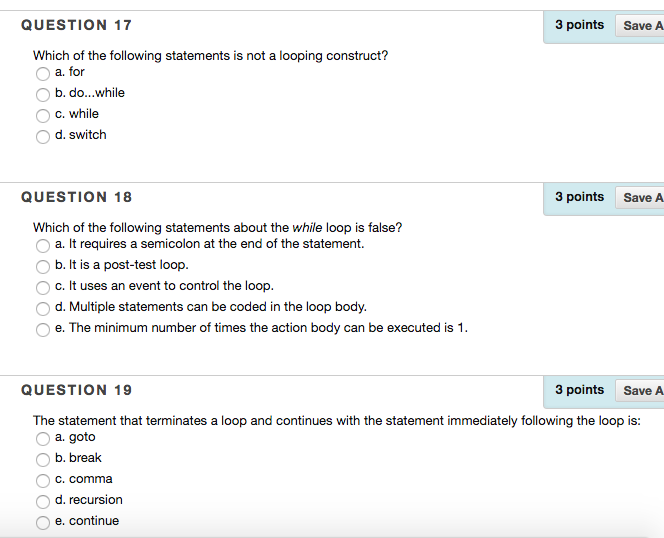Select 'd. recursion' radio button
This screenshot has width=664, height=538.
43,501
